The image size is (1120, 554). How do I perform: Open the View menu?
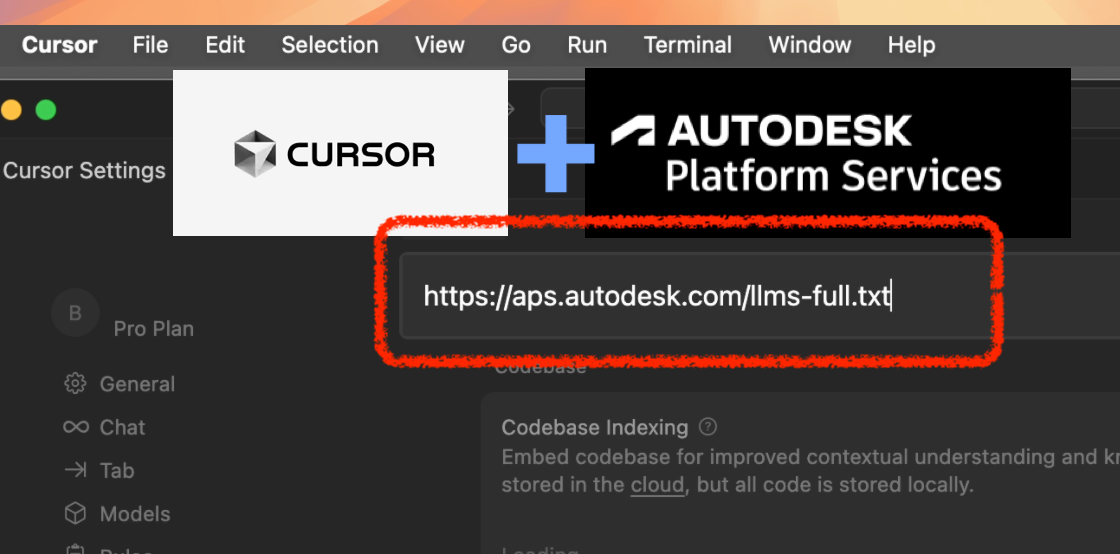pyautogui.click(x=440, y=45)
